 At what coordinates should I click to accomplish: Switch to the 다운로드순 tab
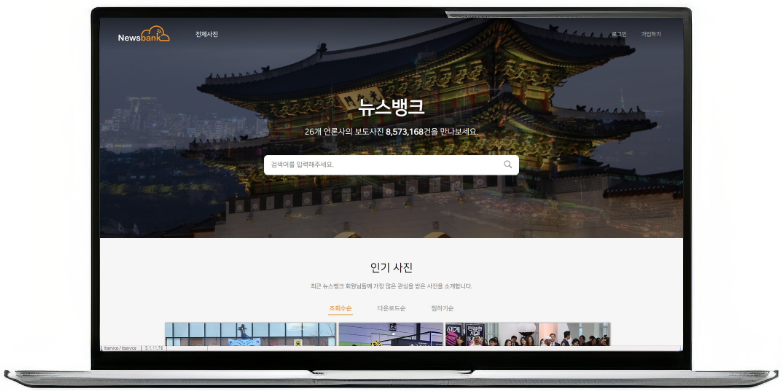coord(392,308)
